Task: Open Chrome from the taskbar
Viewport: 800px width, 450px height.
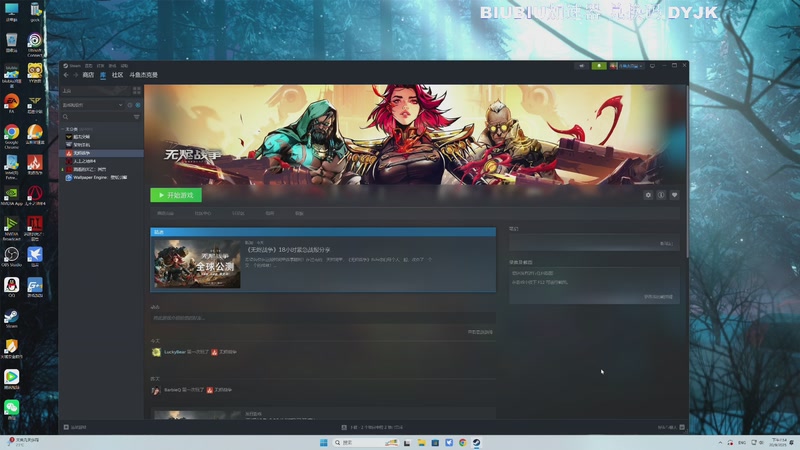Action: 462,442
